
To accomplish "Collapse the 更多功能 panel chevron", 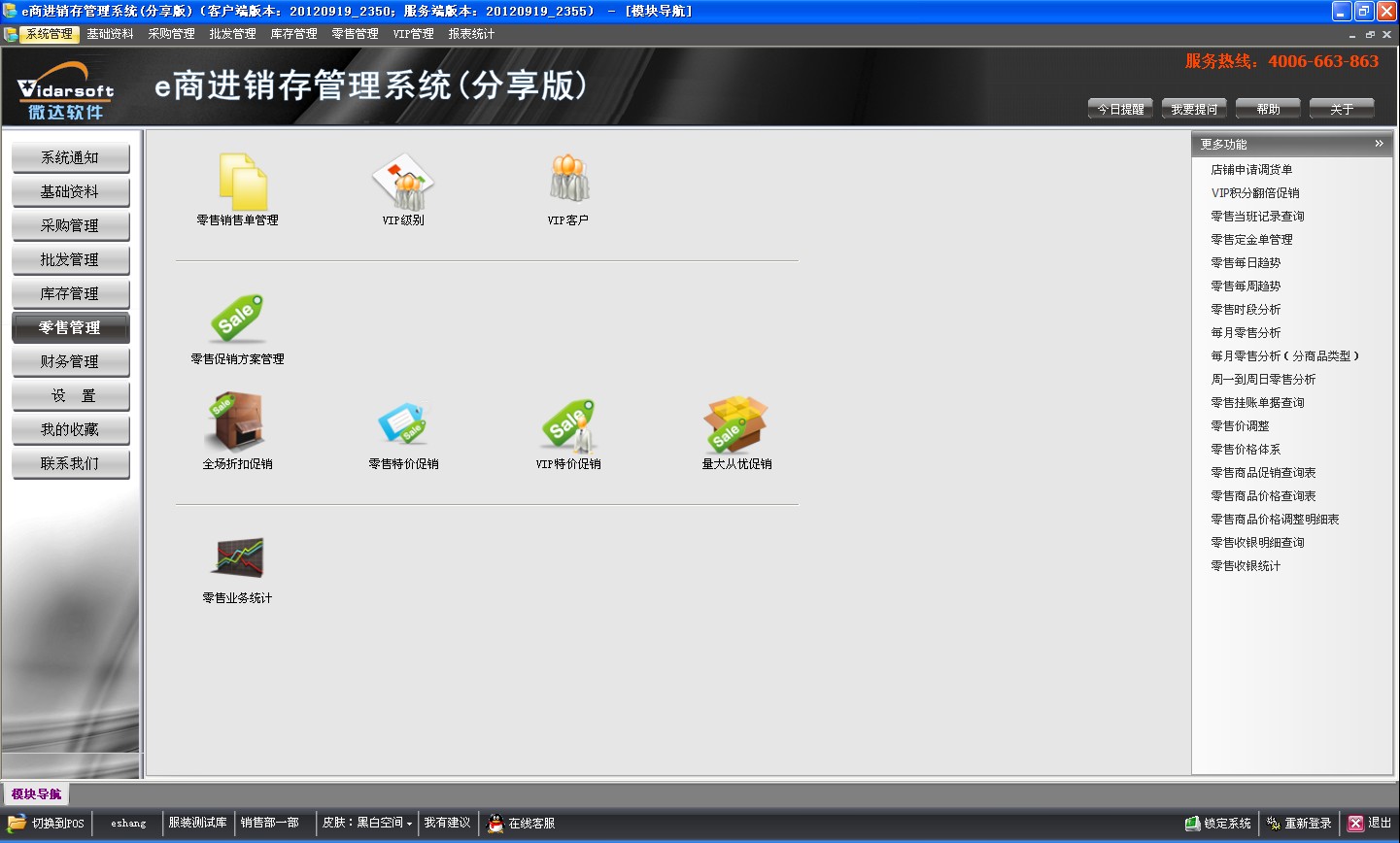I will 1379,144.
